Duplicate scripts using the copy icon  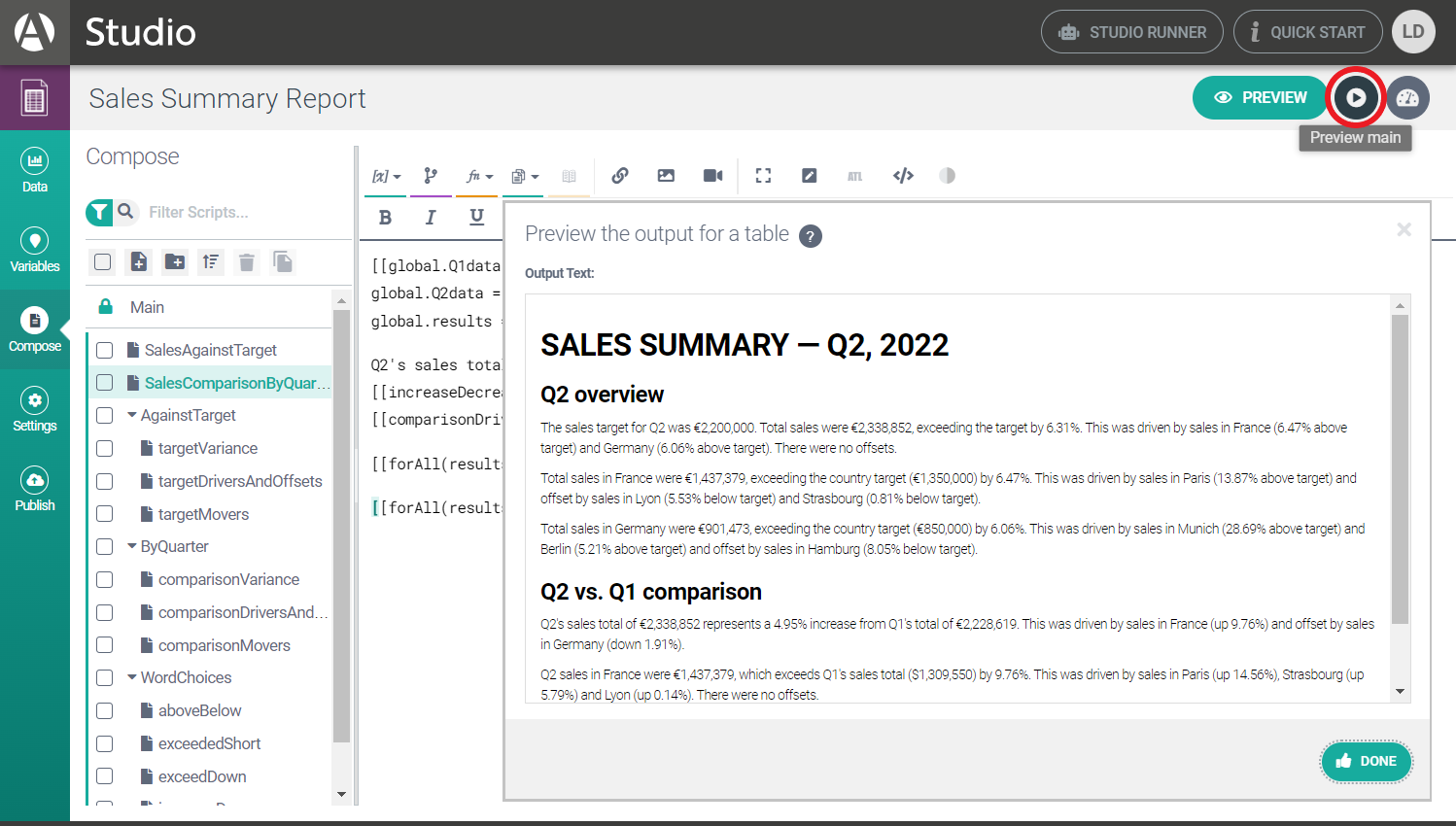click(282, 261)
